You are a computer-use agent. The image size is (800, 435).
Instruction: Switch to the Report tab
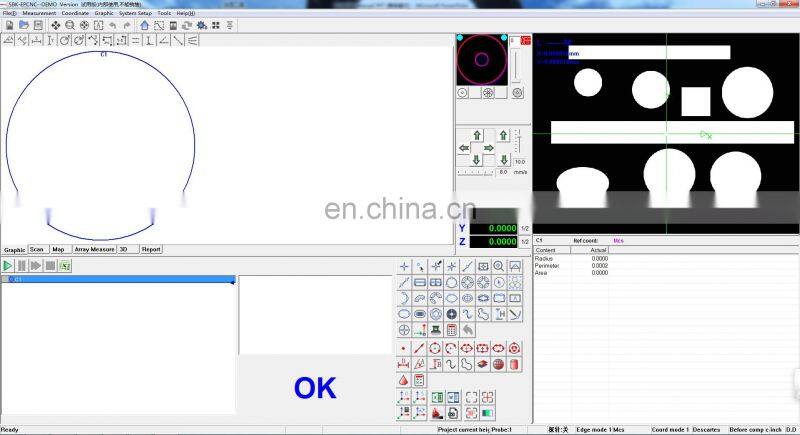[151, 249]
